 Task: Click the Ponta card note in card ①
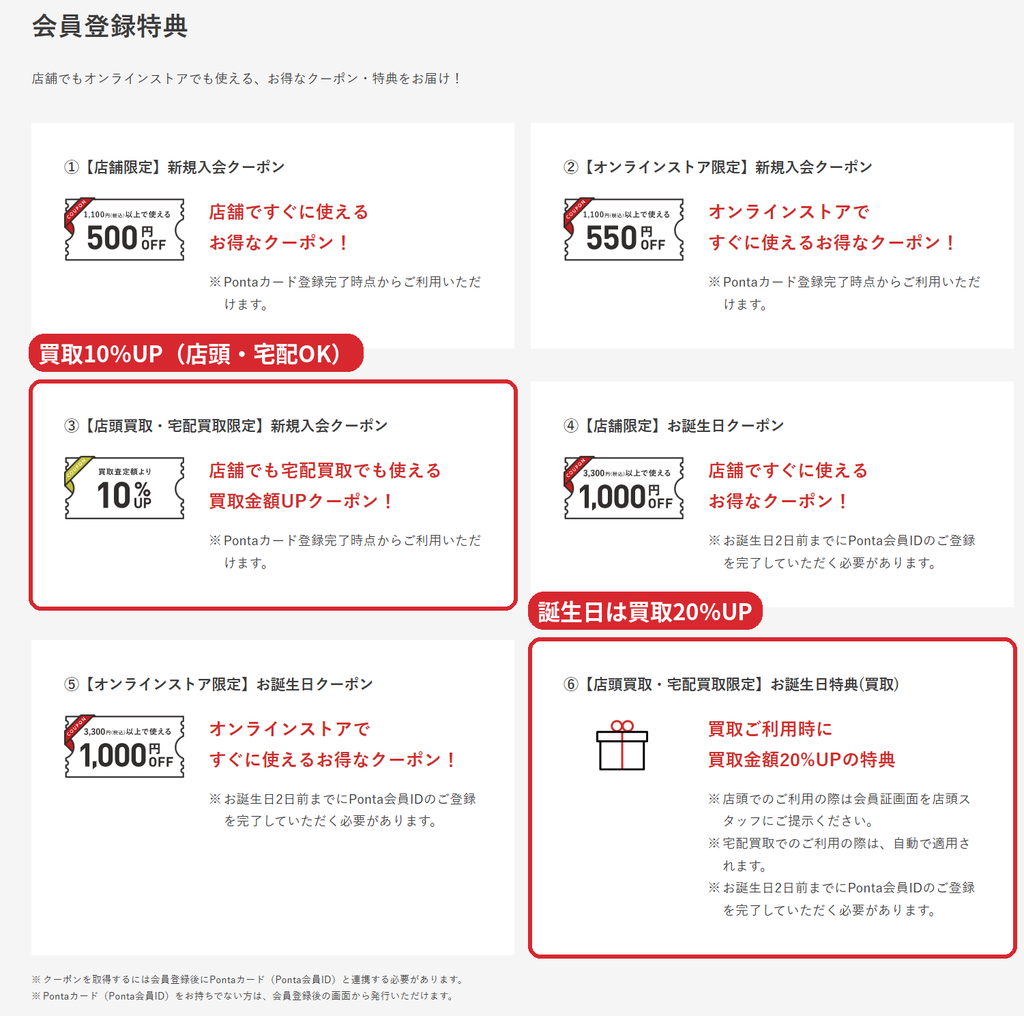click(x=345, y=293)
